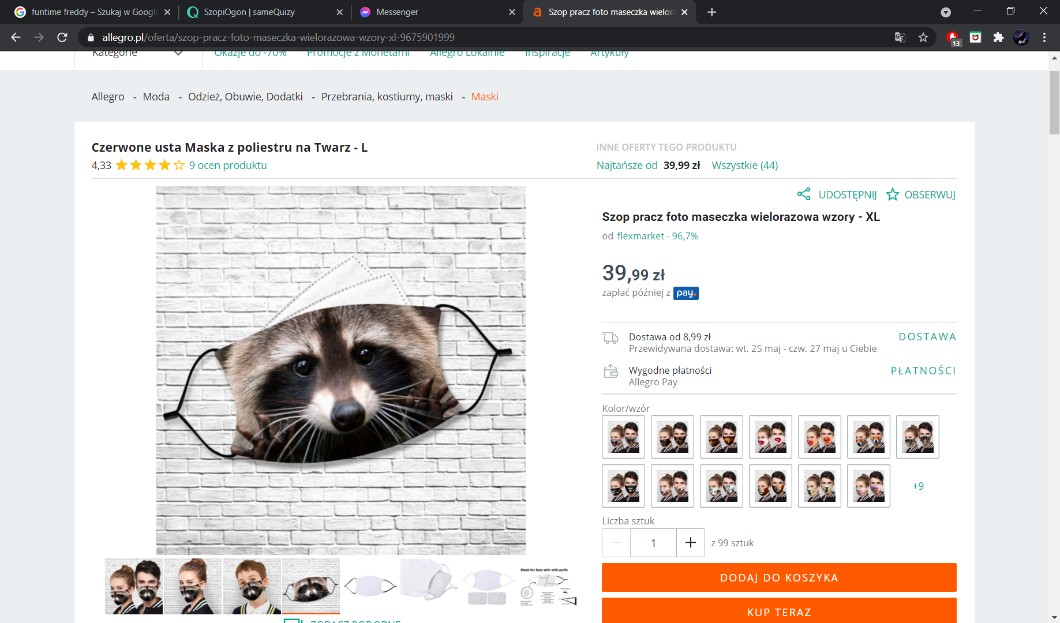Reload the Allegro page
The height and width of the screenshot is (623, 1060).
62,37
